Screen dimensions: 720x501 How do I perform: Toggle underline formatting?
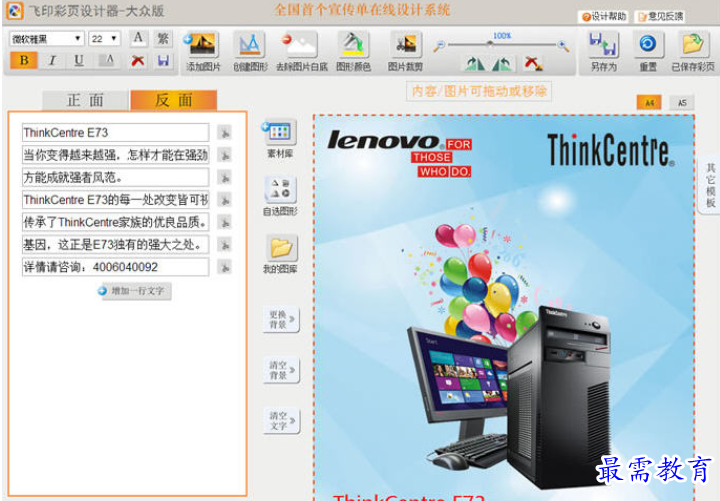click(x=79, y=60)
